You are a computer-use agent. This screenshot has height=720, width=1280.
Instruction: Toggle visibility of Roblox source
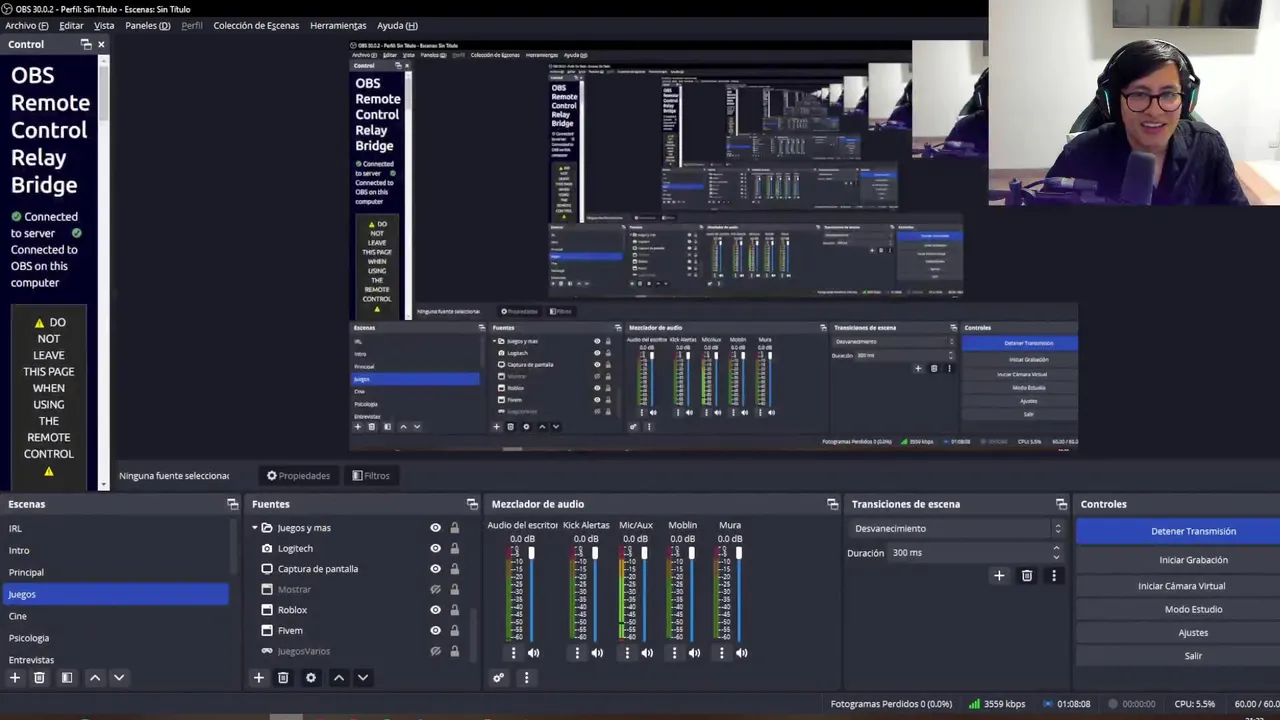click(x=435, y=610)
